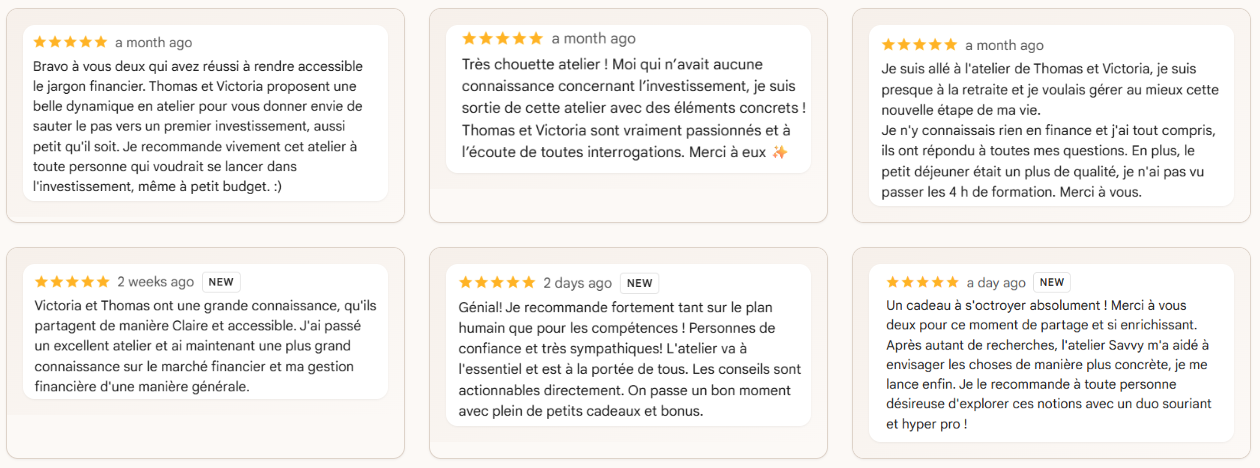Screen dimensions: 1260x468
Task: Click the star rating above the "Génial!" review
Action: coord(497,283)
